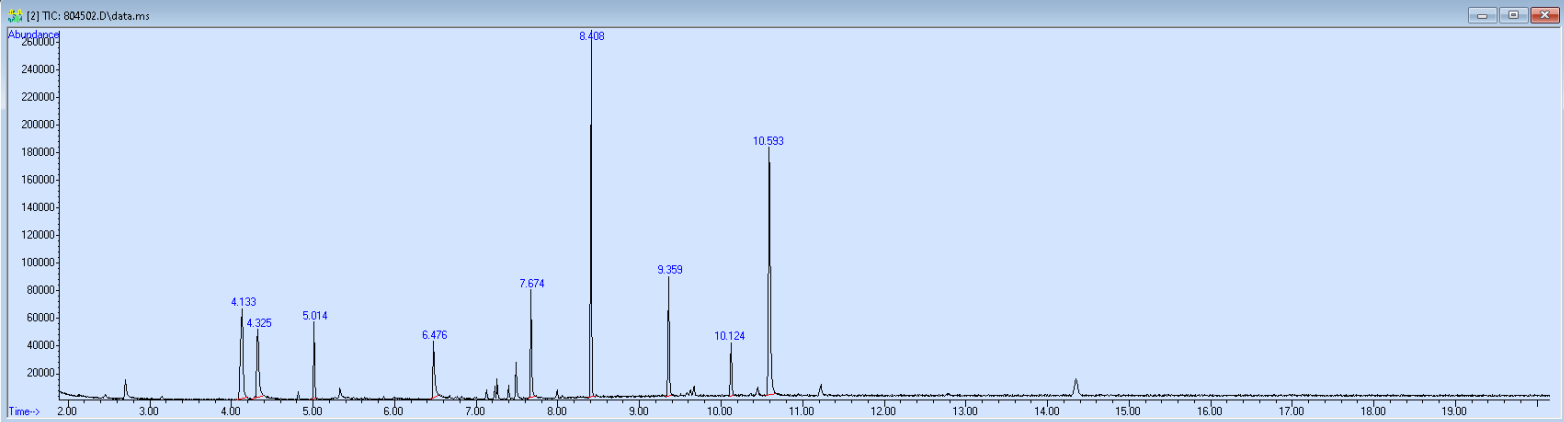1564x422 pixels.
Task: Click the 20000 abundance axis value
Action: (x=42, y=373)
